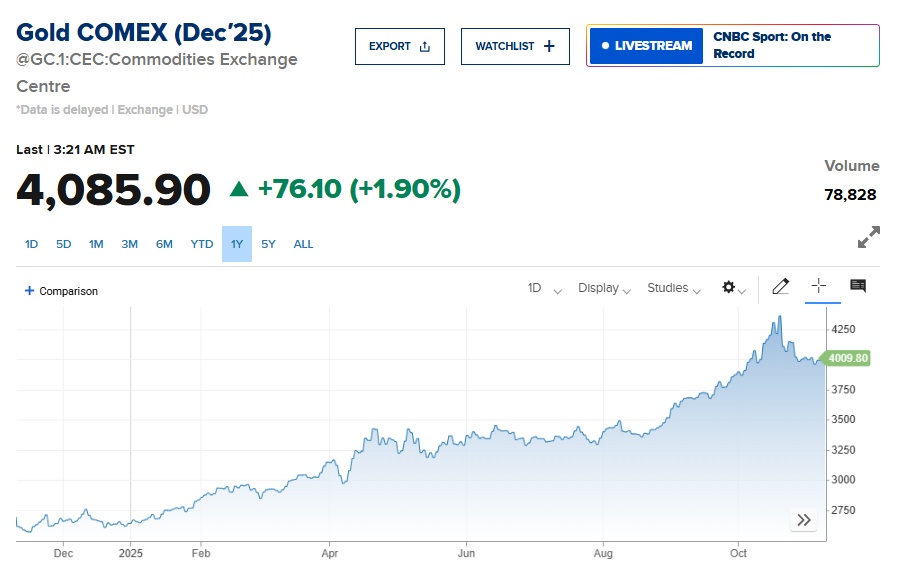Select the 6M time range
This screenshot has width=898, height=563.
pyautogui.click(x=164, y=244)
